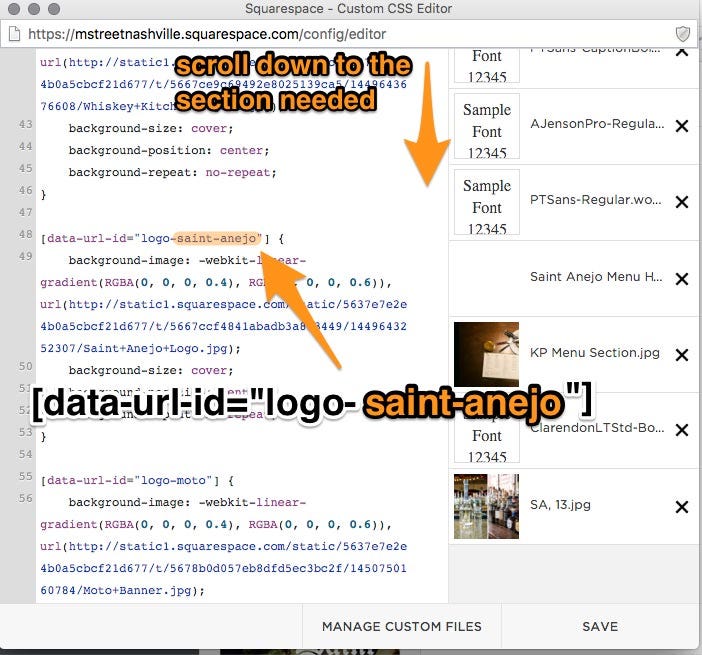Click the file name PTSans-Regular.wo...

coord(595,200)
